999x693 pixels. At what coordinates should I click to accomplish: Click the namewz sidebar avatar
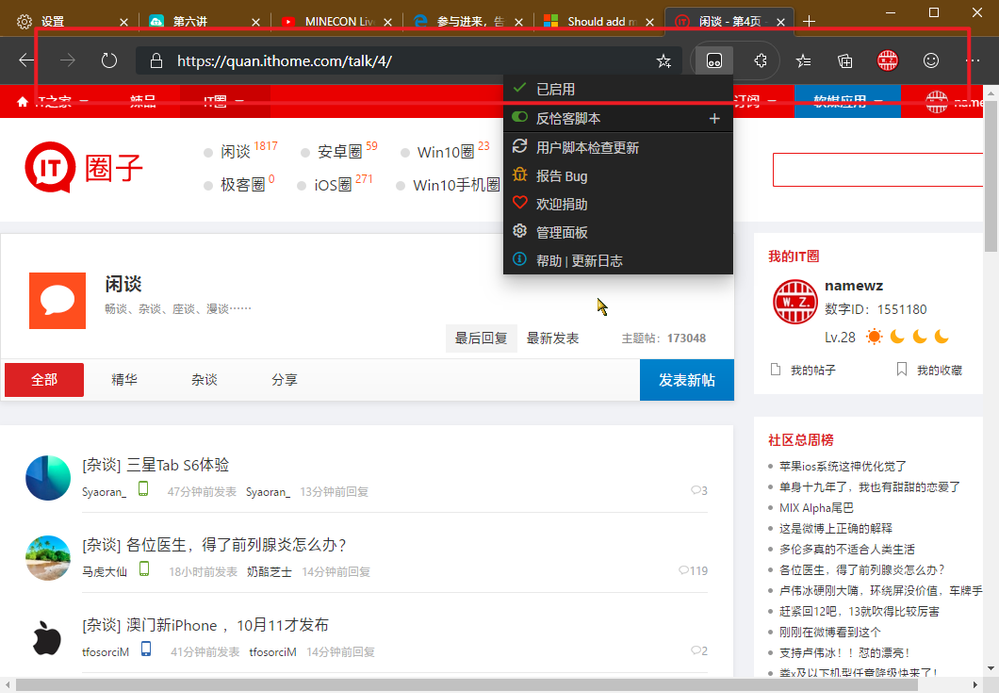795,302
